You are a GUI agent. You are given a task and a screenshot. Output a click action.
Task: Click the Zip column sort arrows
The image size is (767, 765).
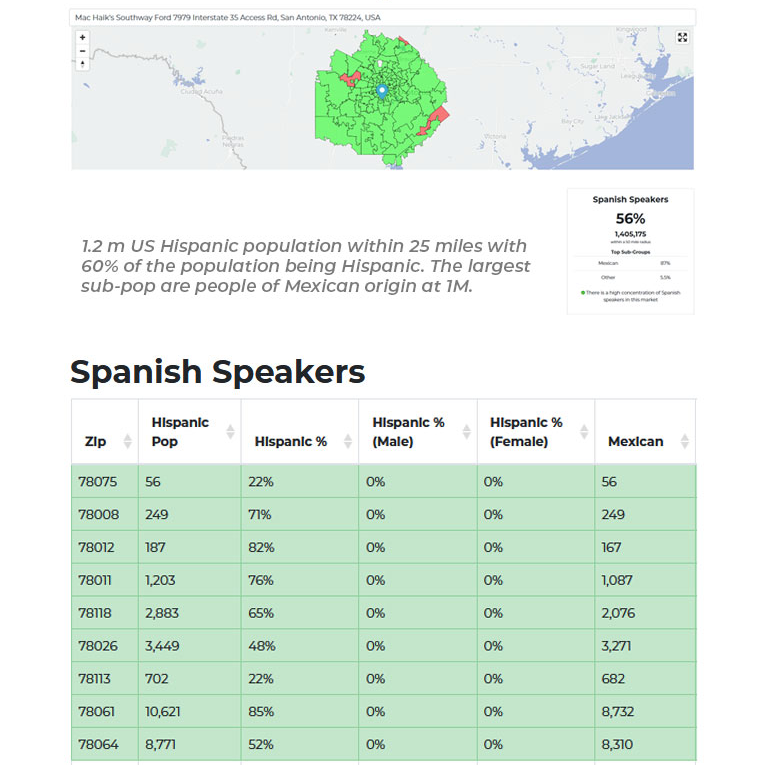pyautogui.click(x=127, y=441)
